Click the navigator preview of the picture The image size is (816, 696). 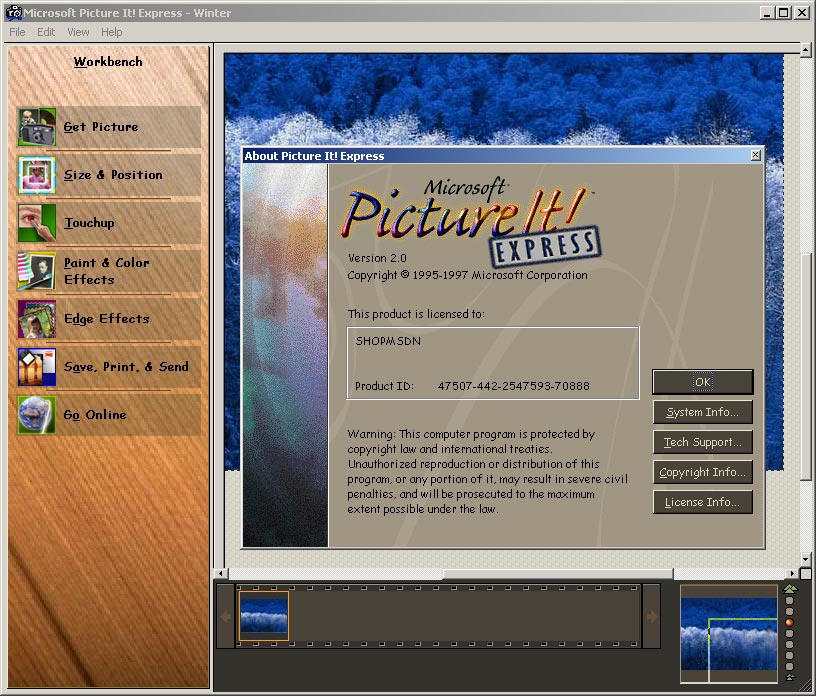pos(729,634)
